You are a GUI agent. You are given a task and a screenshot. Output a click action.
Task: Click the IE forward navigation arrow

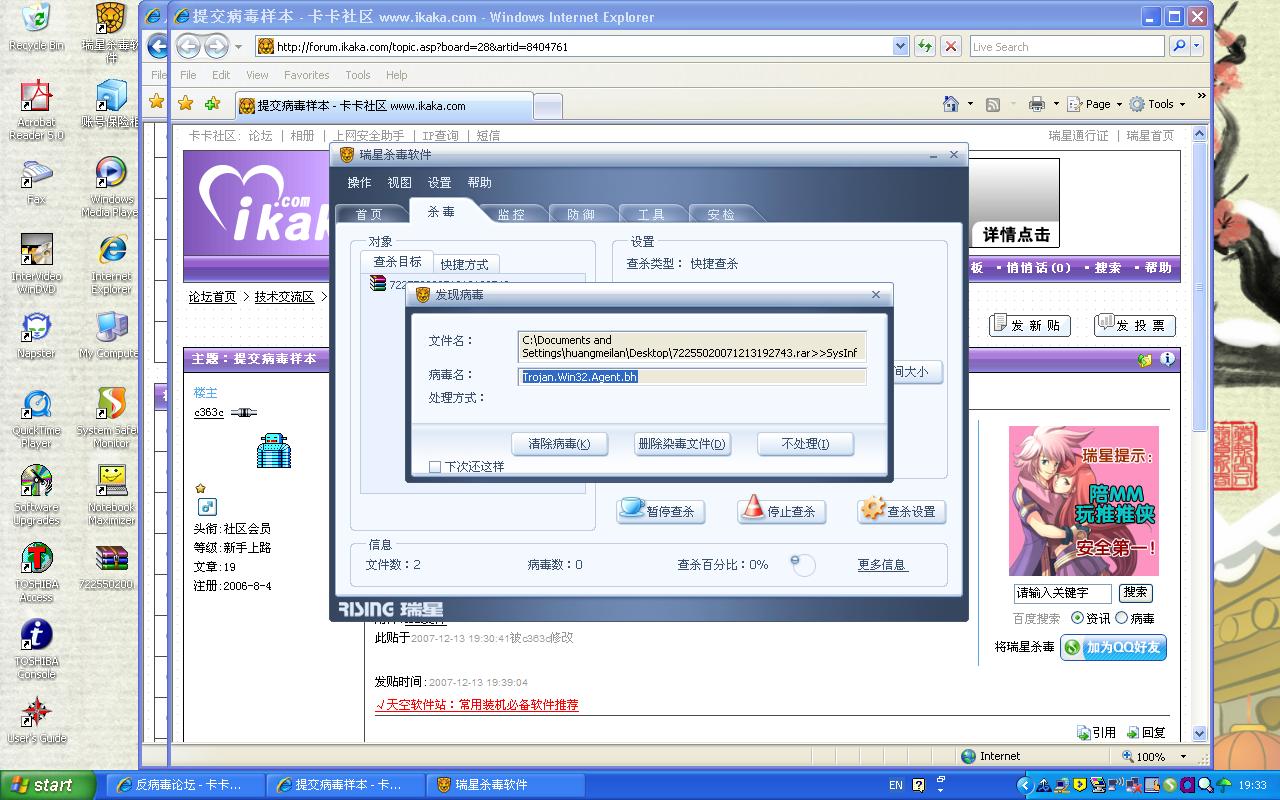(216, 46)
